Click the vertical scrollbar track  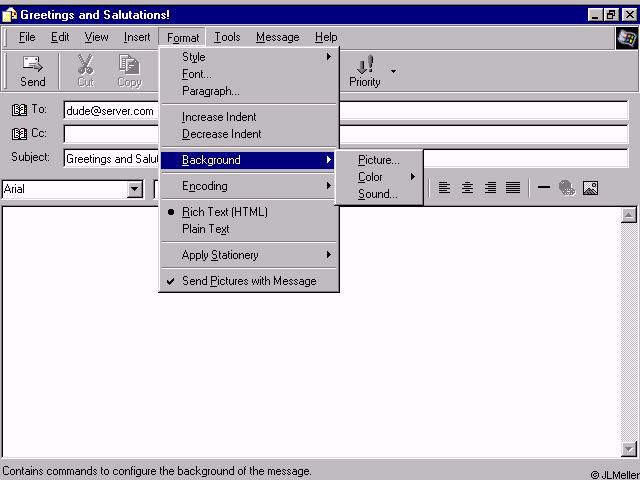coord(629,332)
